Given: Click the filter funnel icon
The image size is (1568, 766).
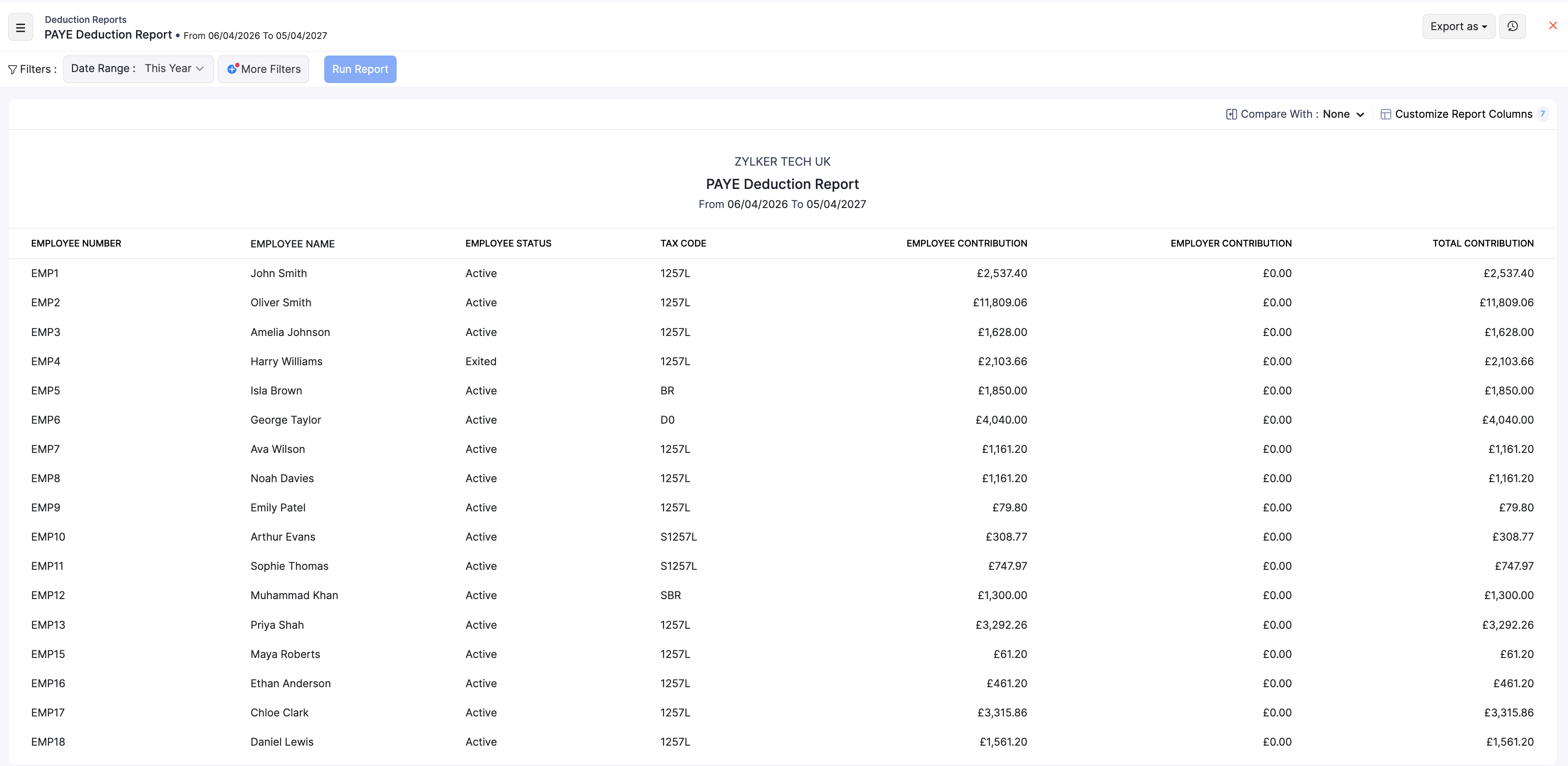Looking at the screenshot, I should tap(12, 69).
